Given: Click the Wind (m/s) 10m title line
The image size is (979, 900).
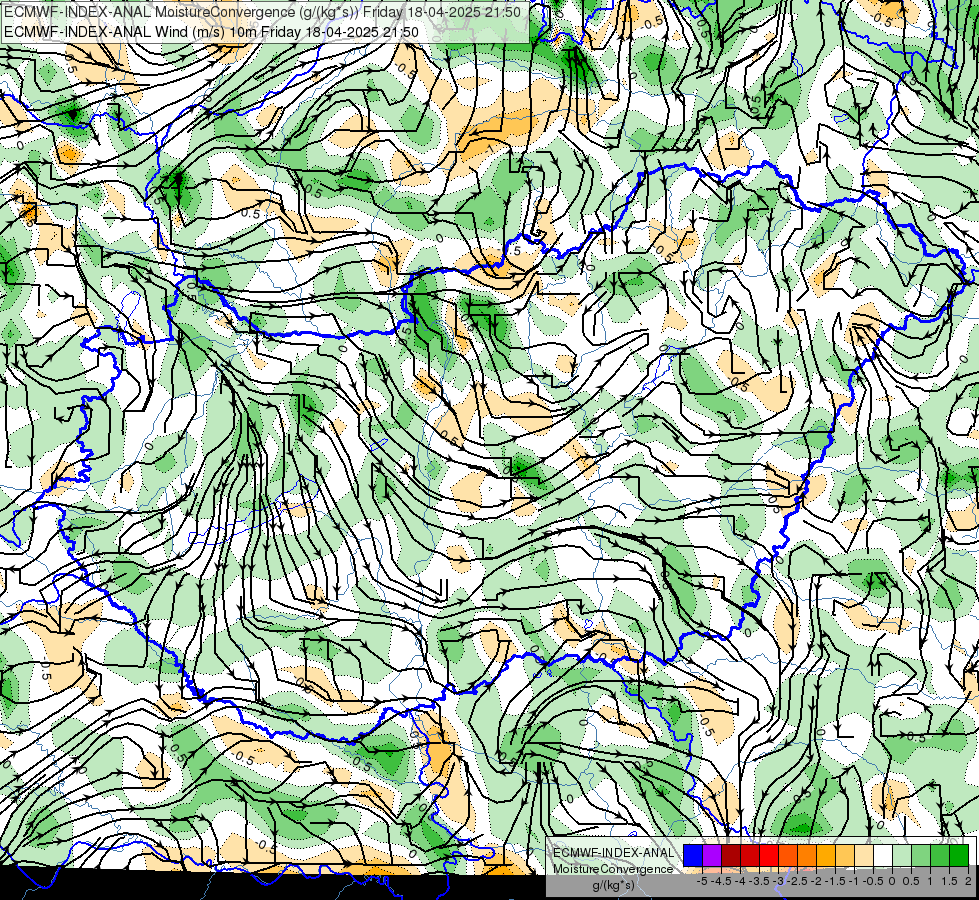Looking at the screenshot, I should pyautogui.click(x=211, y=32).
